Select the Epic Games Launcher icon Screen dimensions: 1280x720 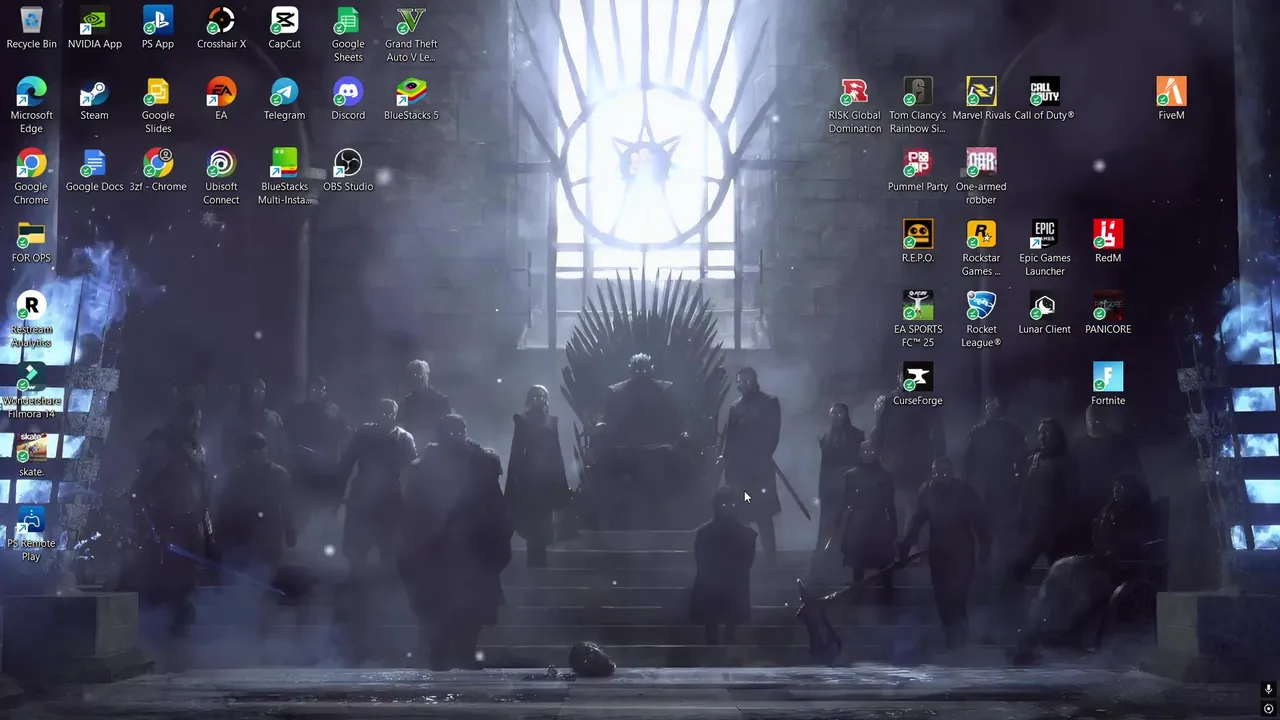[x=1044, y=235]
